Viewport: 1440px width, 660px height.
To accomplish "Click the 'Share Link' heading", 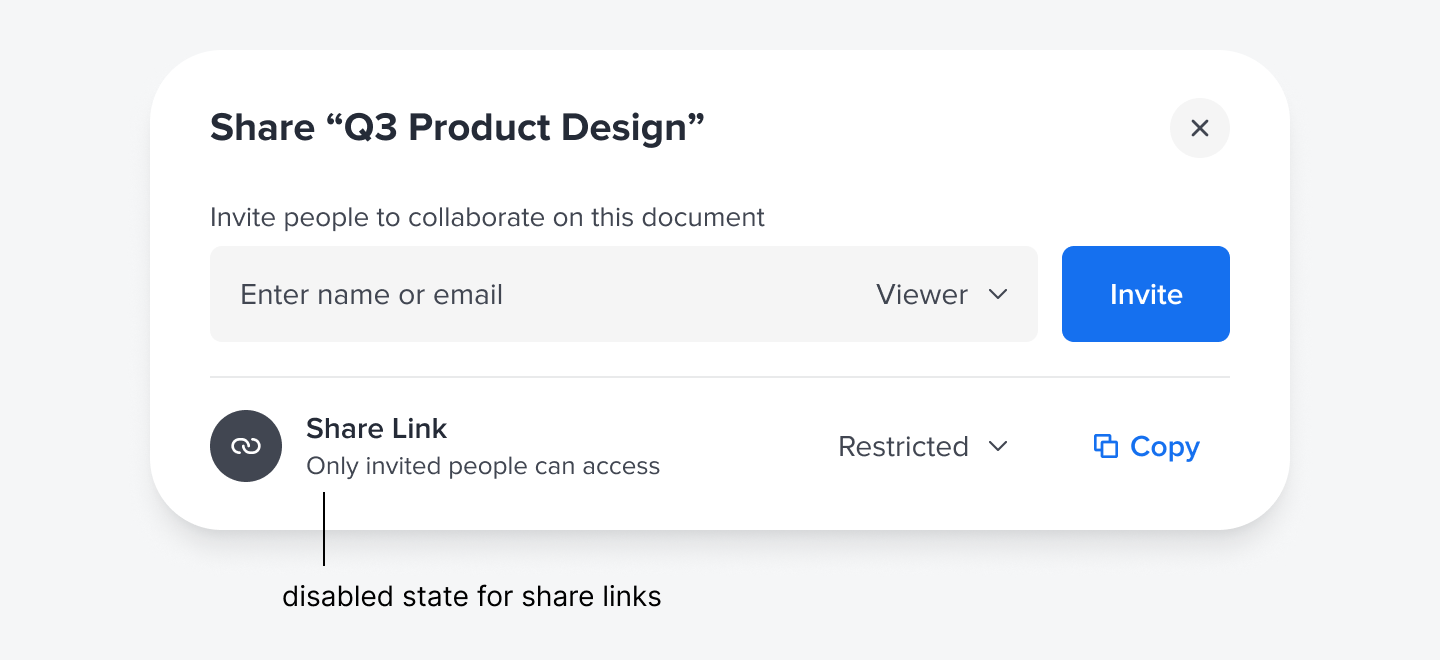I will [376, 428].
